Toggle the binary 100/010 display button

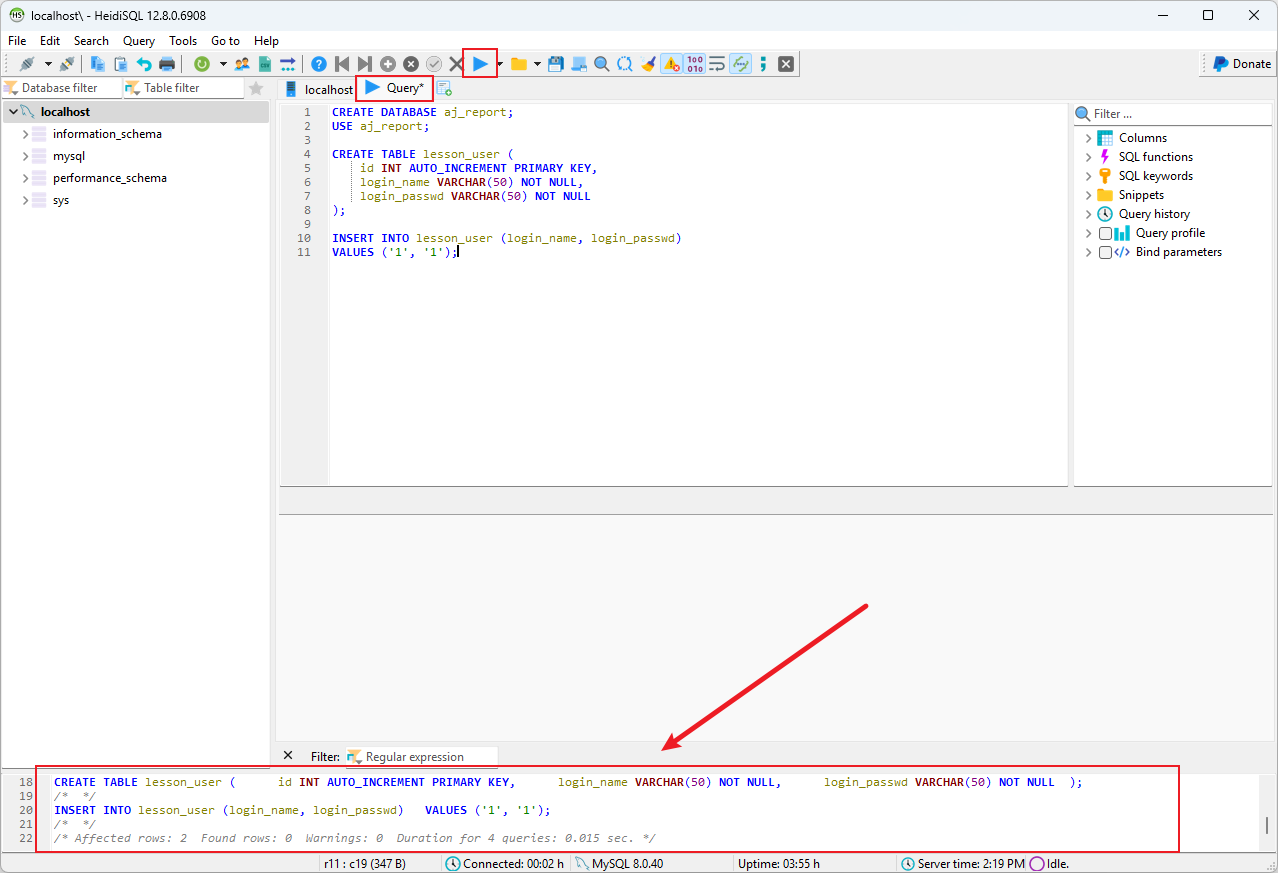694,64
